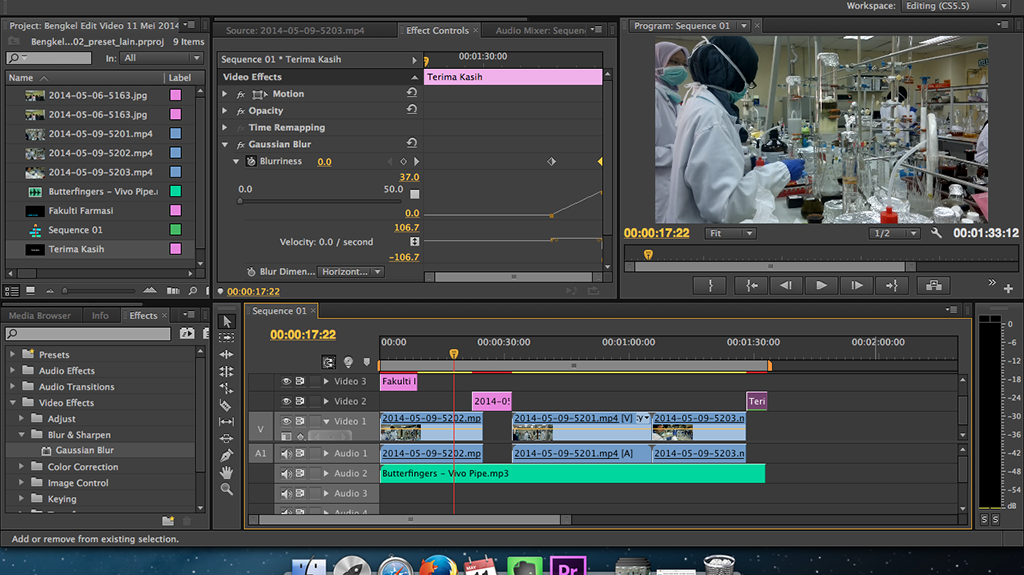
Task: Reset the Opacity effect
Action: coord(411,110)
